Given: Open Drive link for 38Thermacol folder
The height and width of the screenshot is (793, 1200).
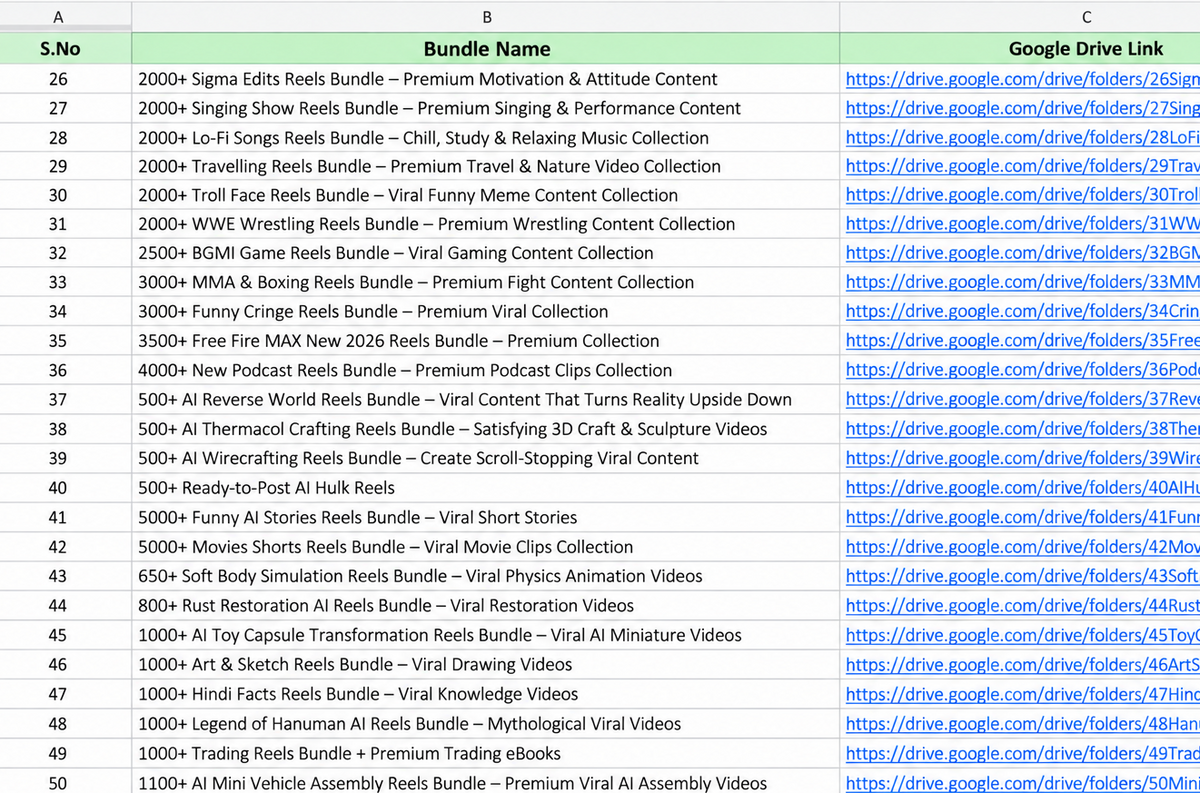Looking at the screenshot, I should pos(1022,429).
